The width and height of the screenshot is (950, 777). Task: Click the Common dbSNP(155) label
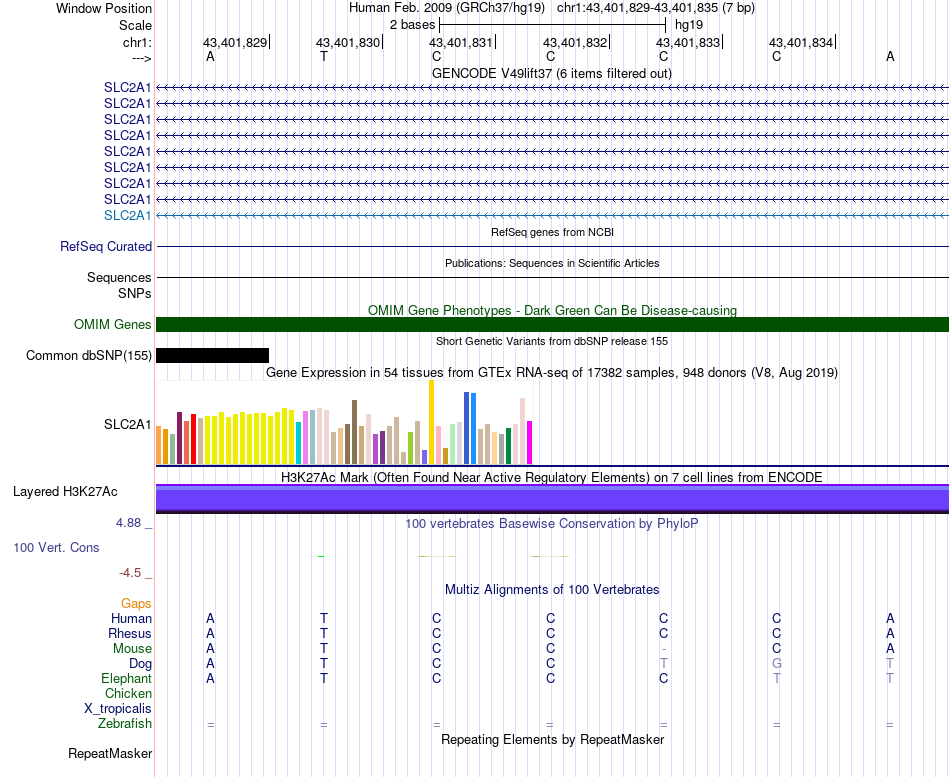point(88,355)
